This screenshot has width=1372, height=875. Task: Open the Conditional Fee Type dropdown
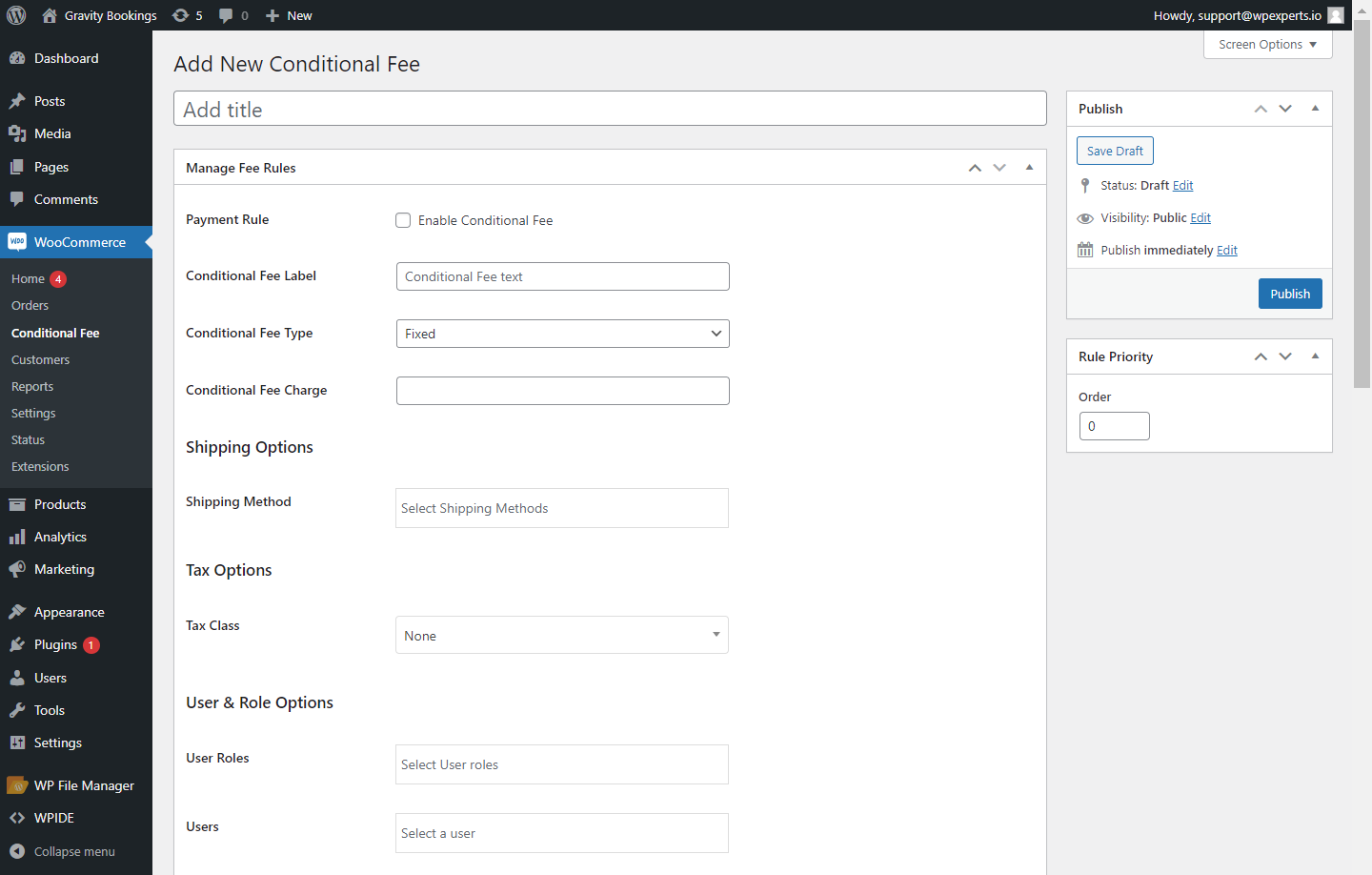563,334
